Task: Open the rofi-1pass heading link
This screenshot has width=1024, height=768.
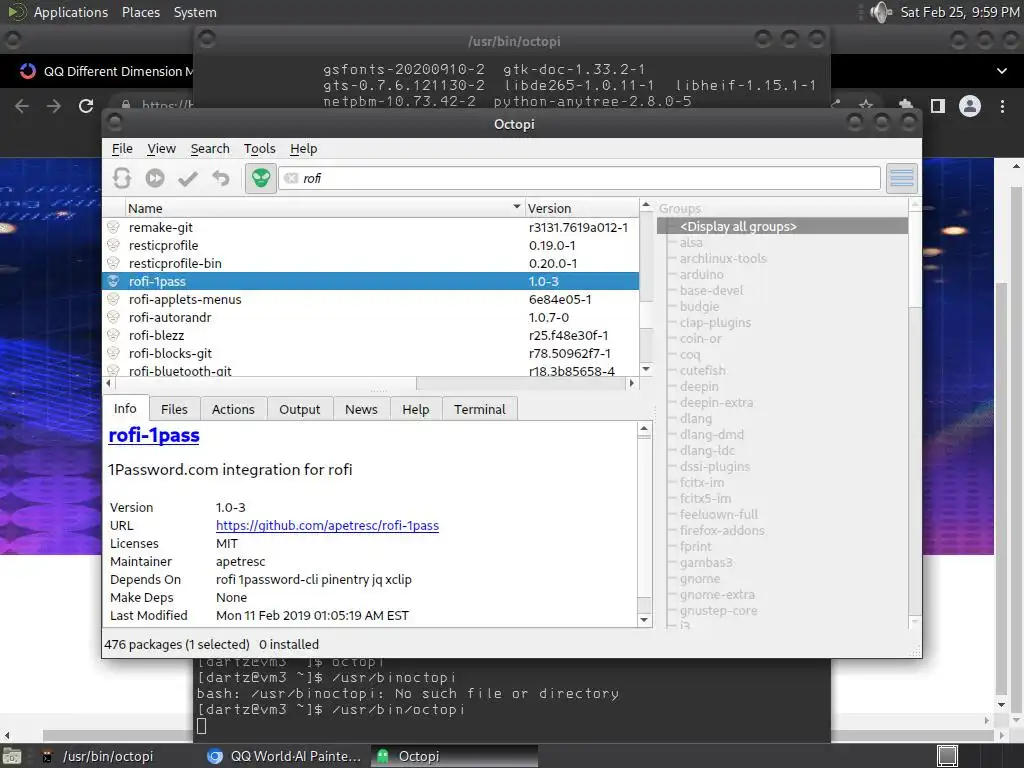Action: 154,436
